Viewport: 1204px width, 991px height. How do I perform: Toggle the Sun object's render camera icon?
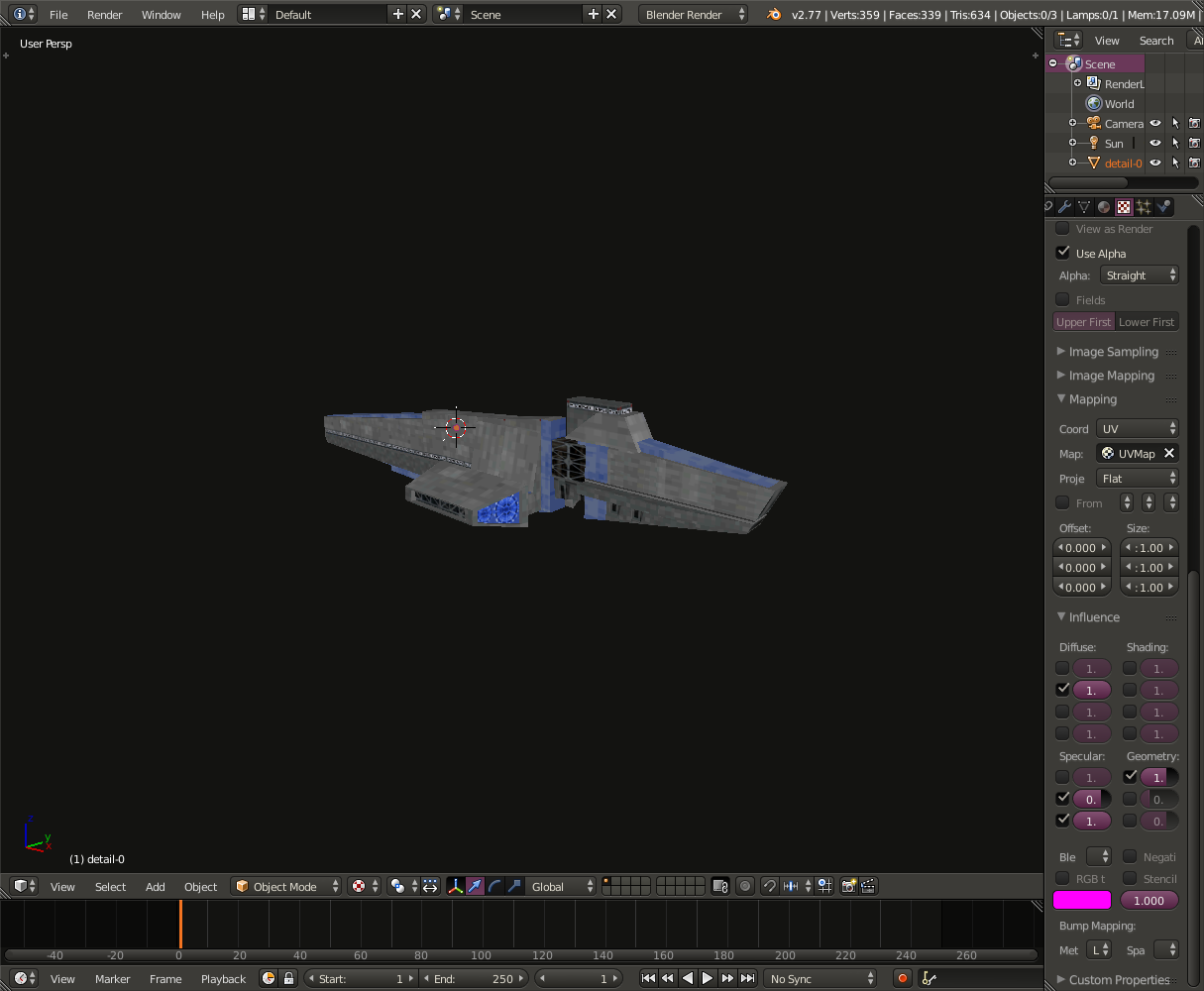1194,144
